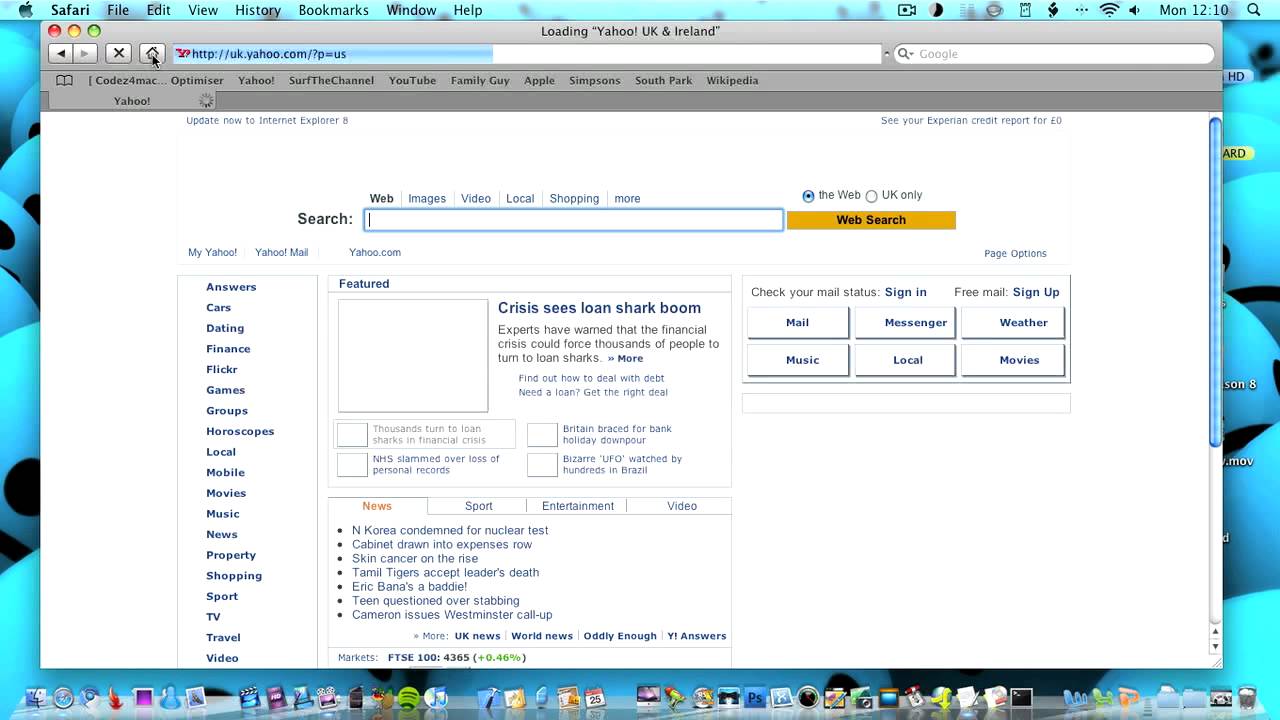Click the Google search magnifier icon
Screen dimensions: 1280x720
pos(905,54)
